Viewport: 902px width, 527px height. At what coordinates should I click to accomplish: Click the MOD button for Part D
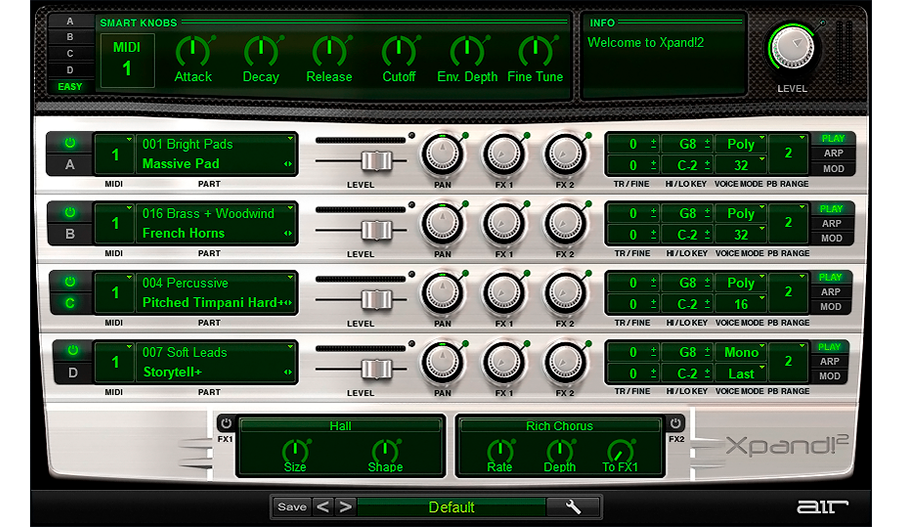pos(831,377)
